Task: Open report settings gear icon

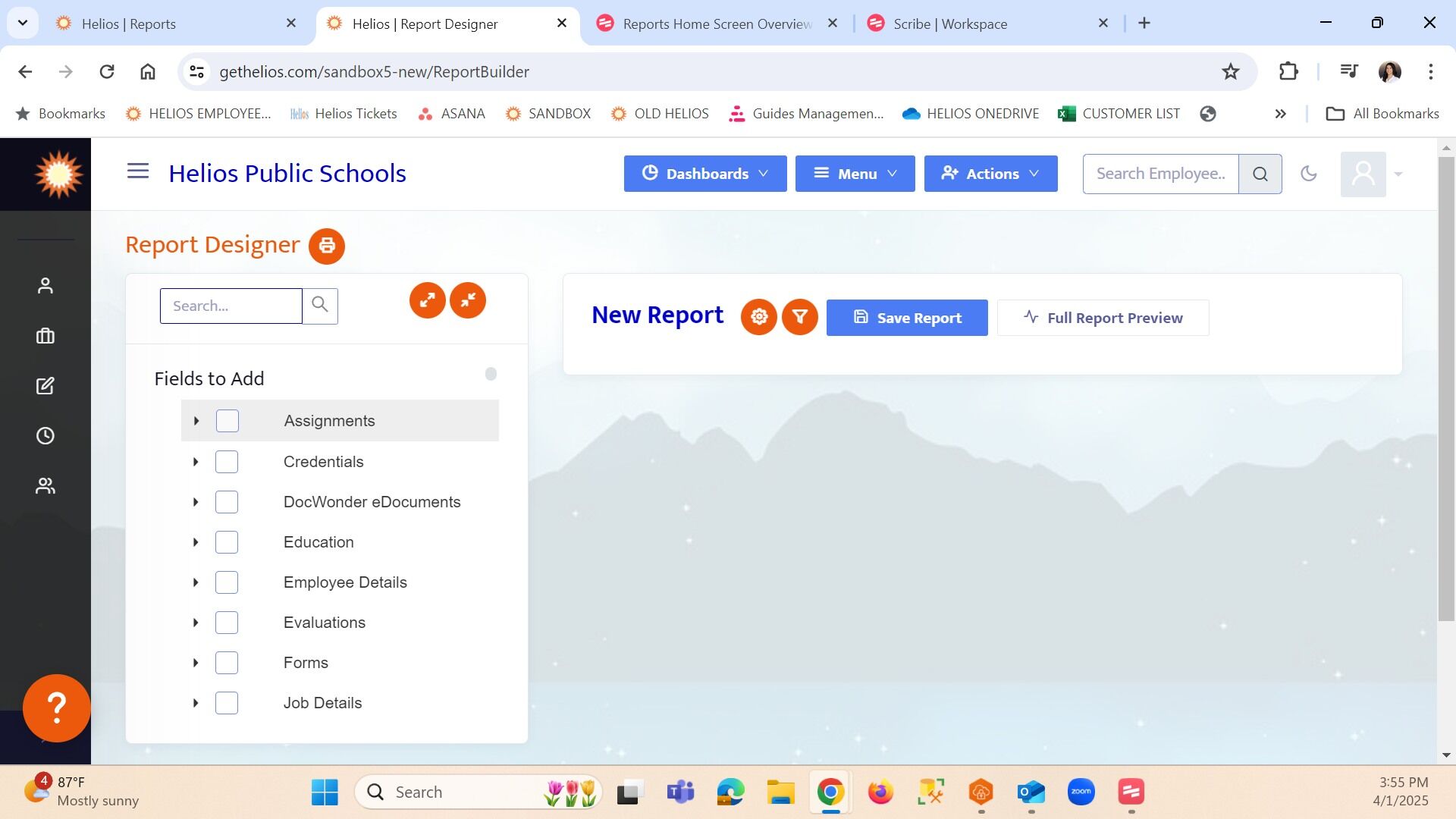Action: (759, 317)
